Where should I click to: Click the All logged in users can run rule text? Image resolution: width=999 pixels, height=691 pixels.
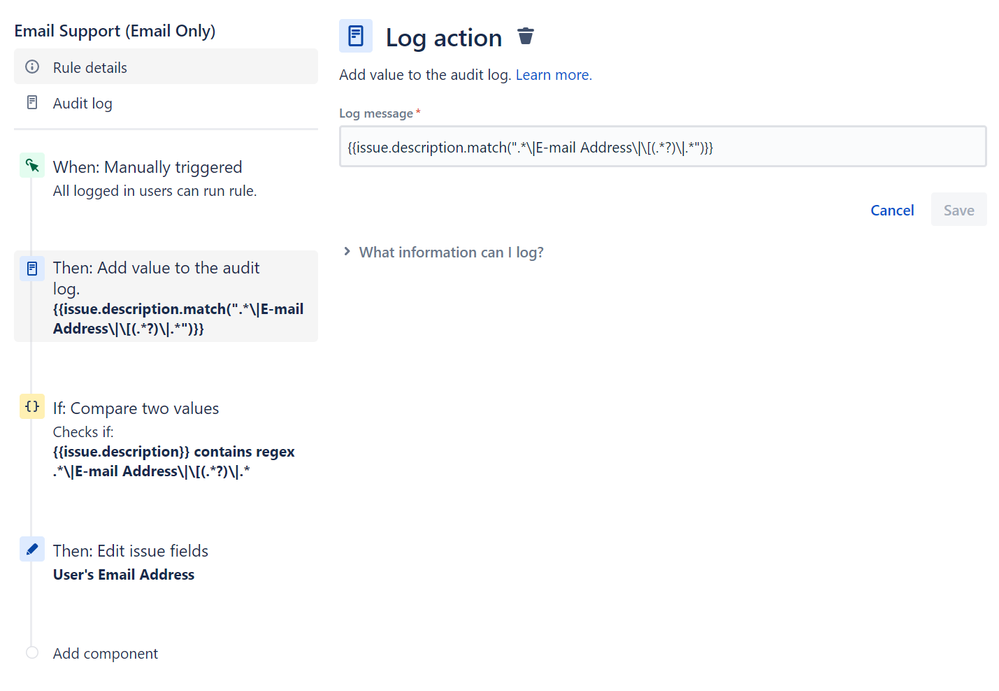155,191
